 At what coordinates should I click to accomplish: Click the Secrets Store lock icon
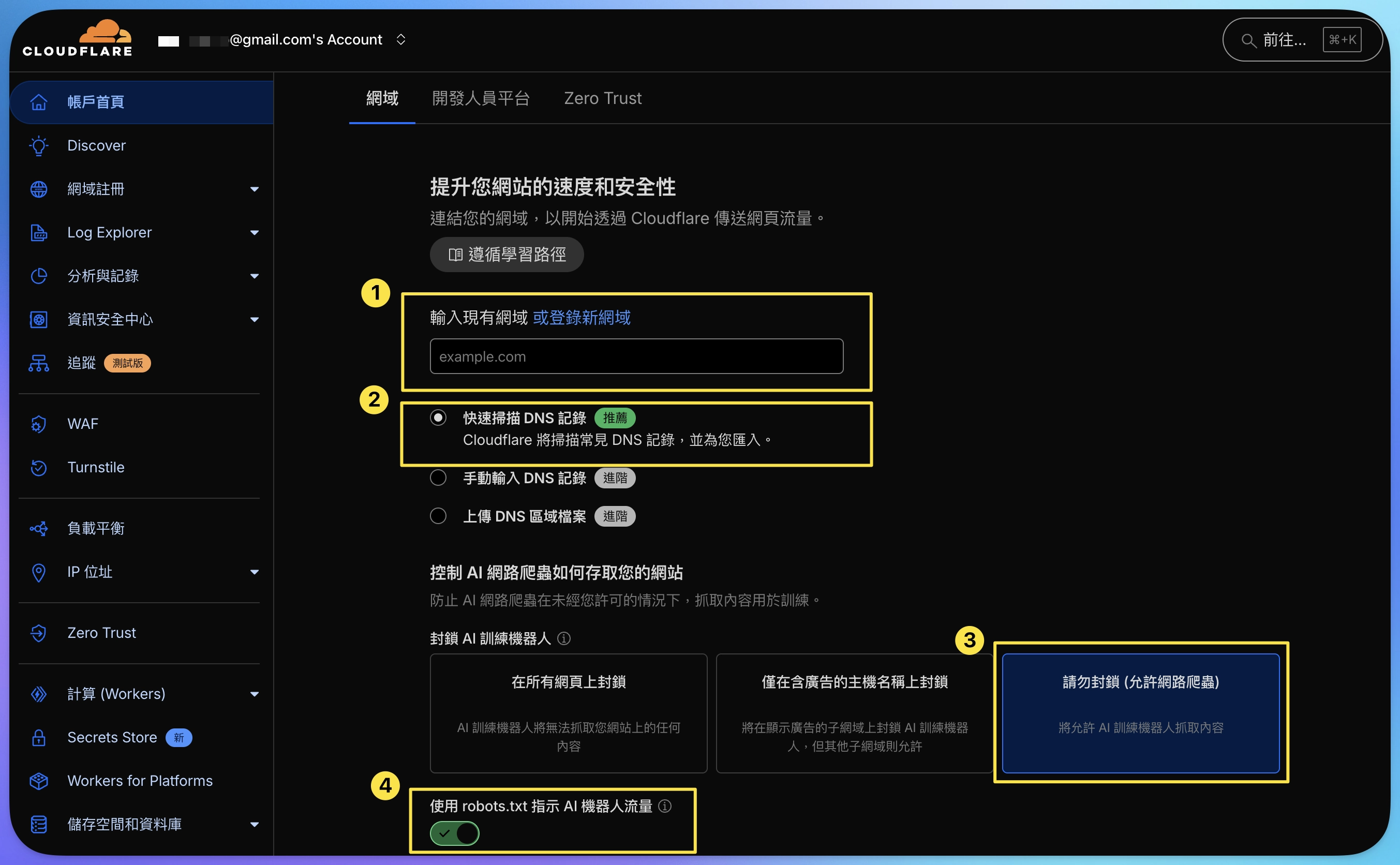(x=39, y=737)
